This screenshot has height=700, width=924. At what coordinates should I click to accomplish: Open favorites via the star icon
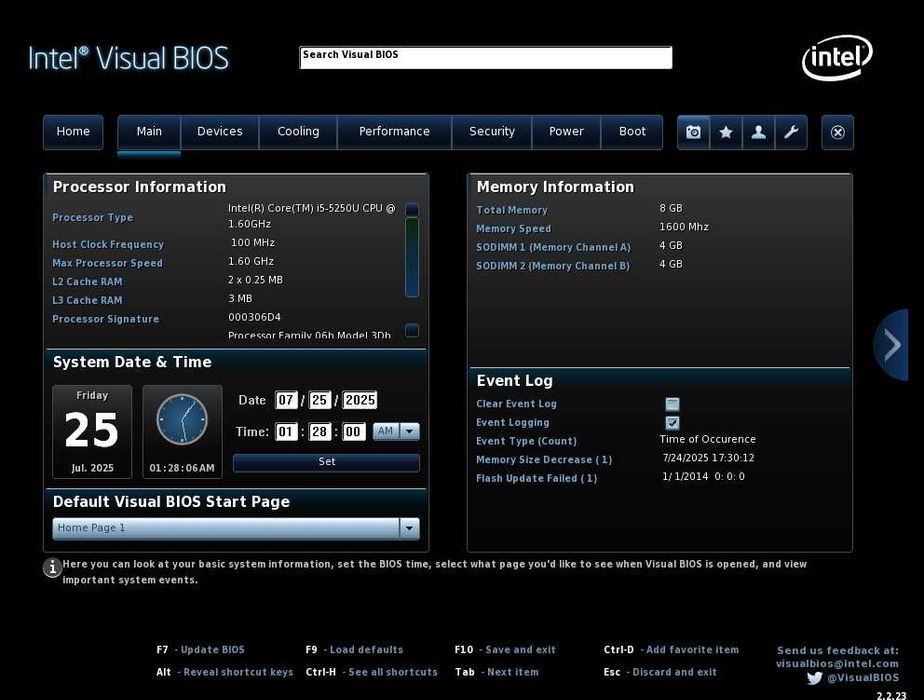coord(726,132)
